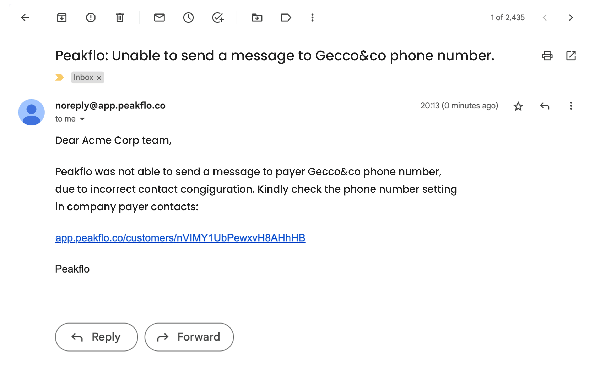The image size is (600, 376).
Task: Archive this Peakflo email
Action: point(62,18)
